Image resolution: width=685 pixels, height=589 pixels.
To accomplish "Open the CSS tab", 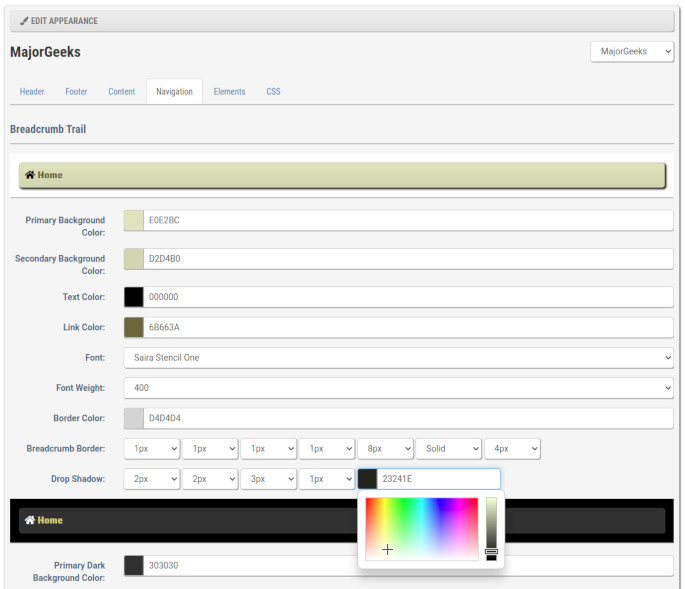I will 273,92.
